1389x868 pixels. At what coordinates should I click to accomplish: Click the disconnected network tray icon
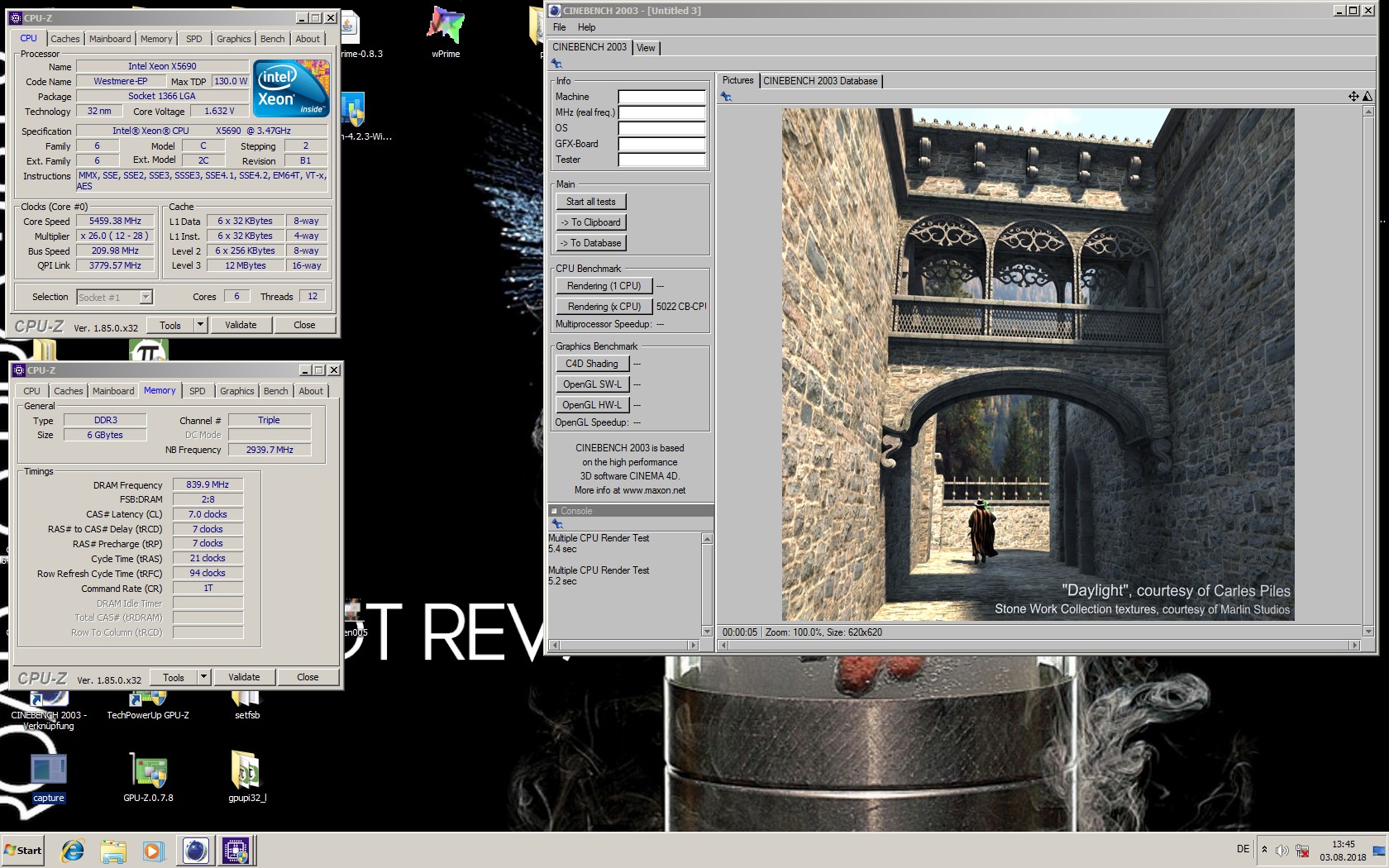(1302, 851)
